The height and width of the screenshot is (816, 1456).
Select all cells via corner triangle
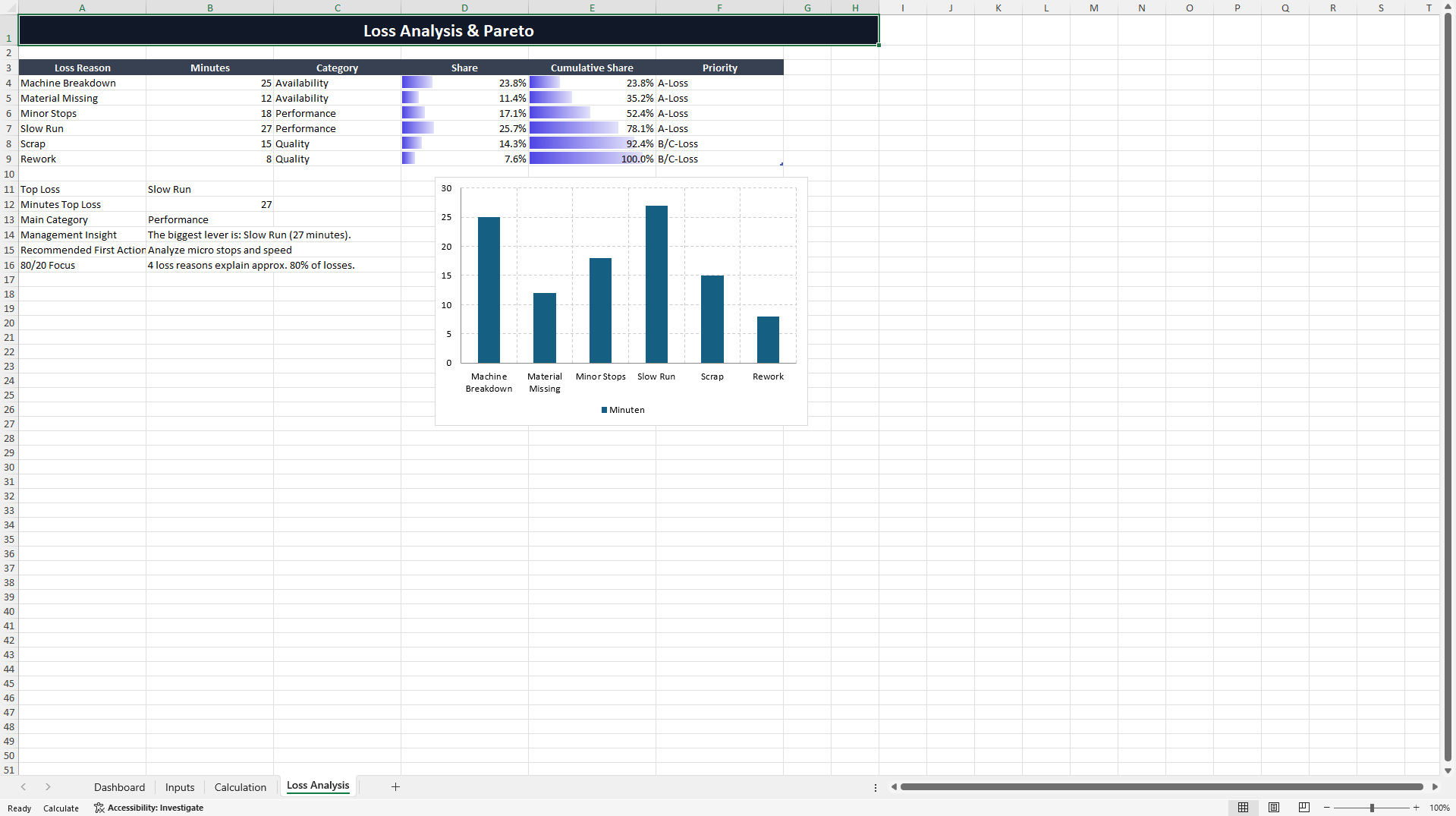click(x=9, y=8)
